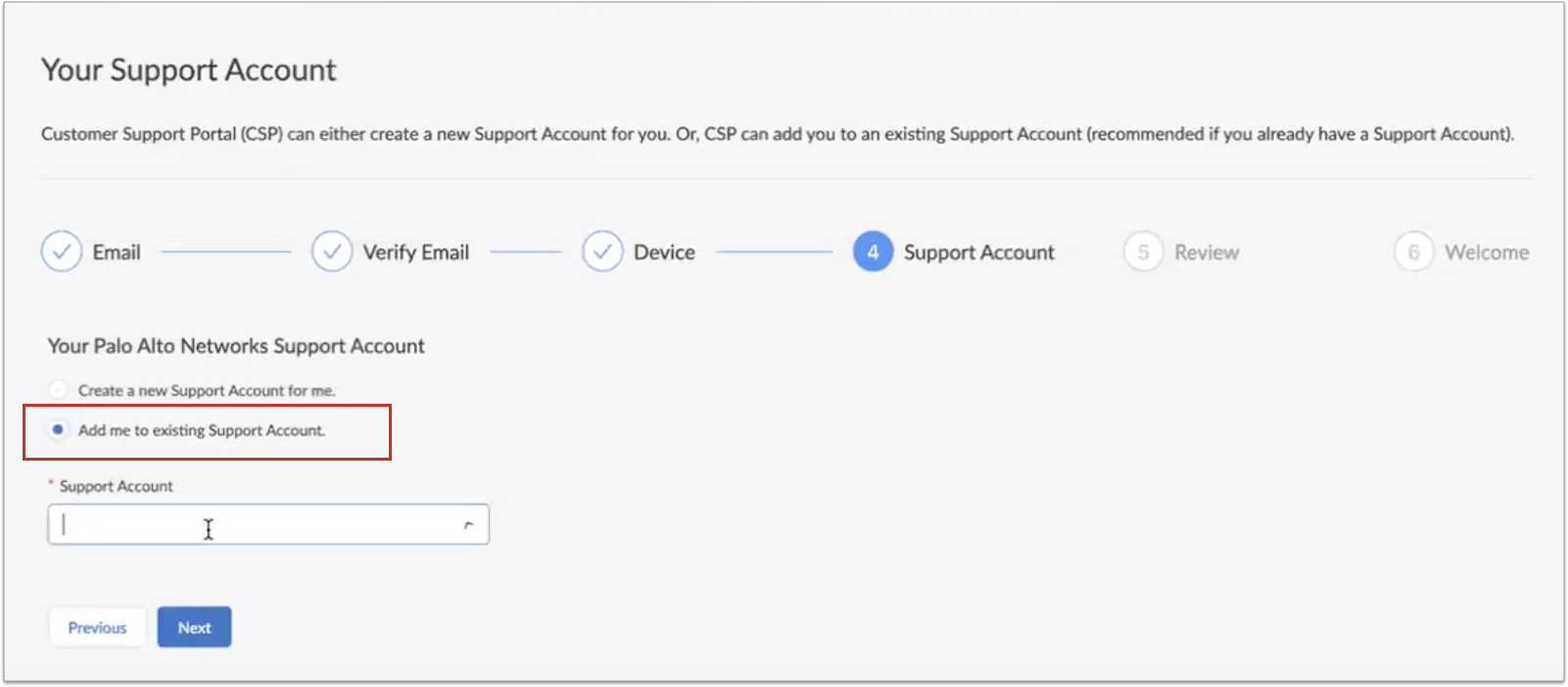
Task: Click the Verify Email checkmark icon
Action: [x=332, y=252]
